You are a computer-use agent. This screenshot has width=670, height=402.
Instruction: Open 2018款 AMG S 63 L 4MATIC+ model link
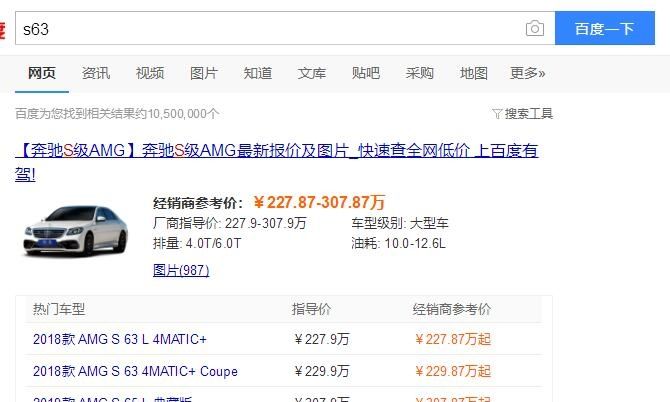120,339
